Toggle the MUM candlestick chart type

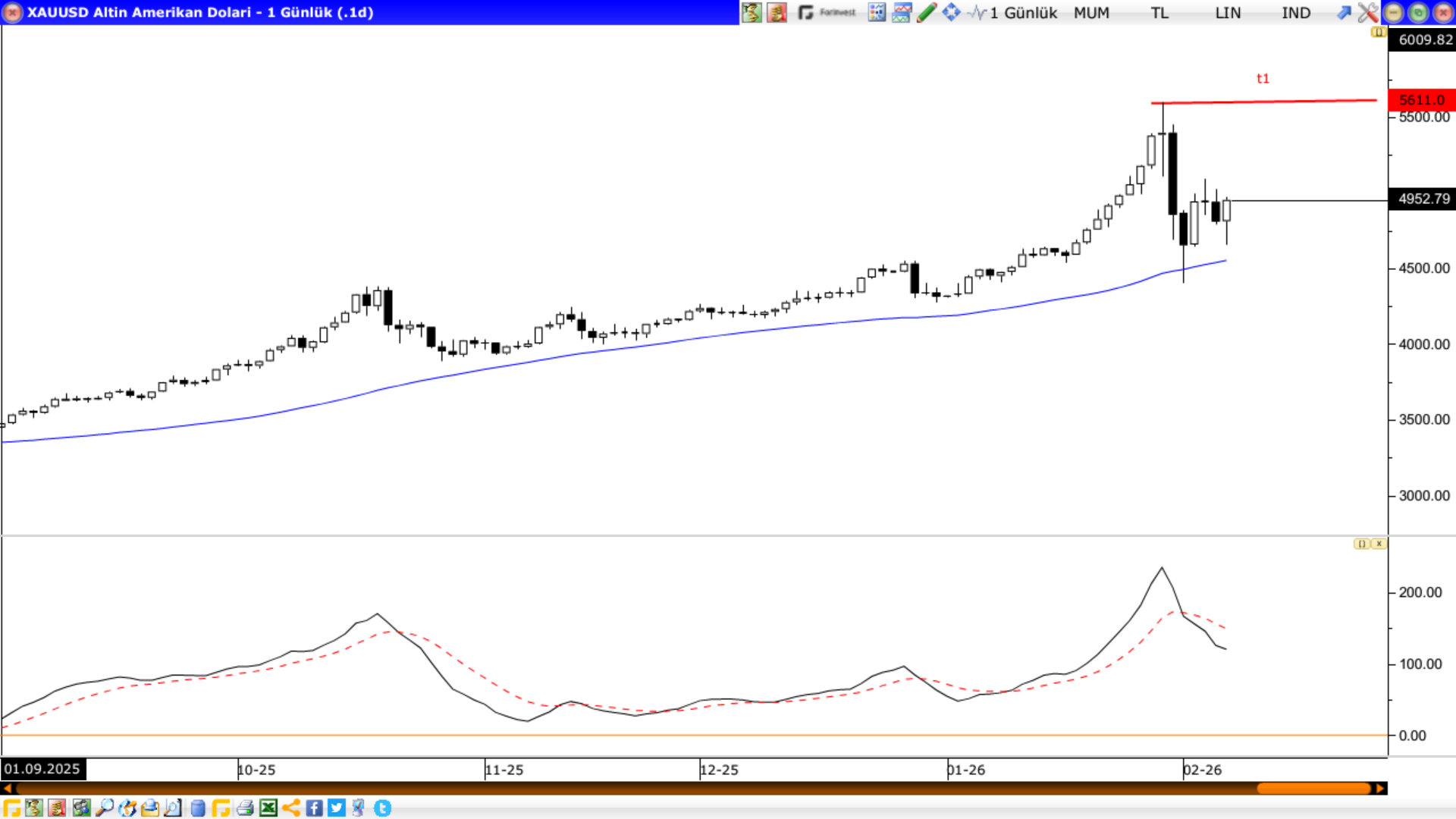1091,13
